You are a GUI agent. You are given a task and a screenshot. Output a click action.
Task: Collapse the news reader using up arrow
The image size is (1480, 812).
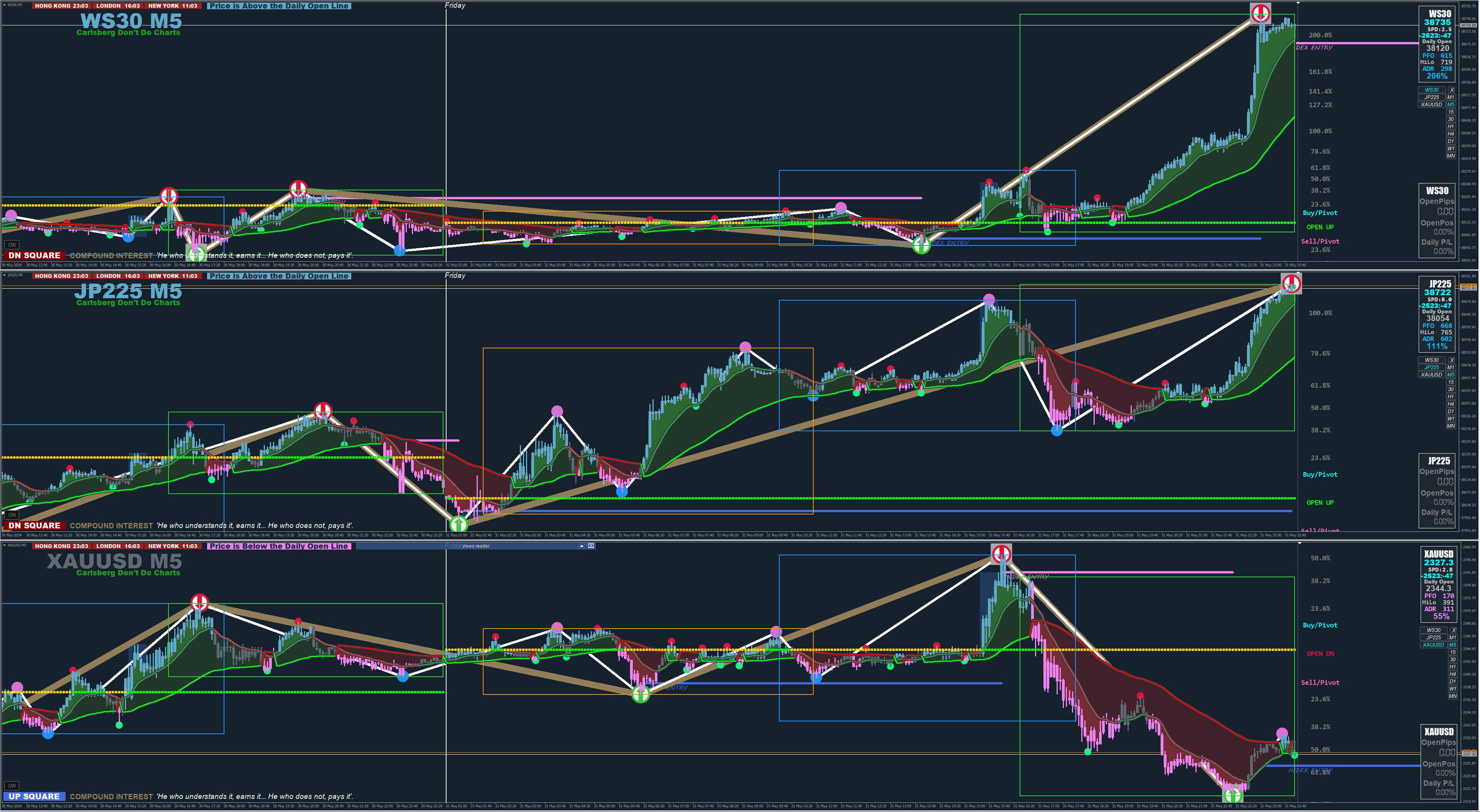582,546
